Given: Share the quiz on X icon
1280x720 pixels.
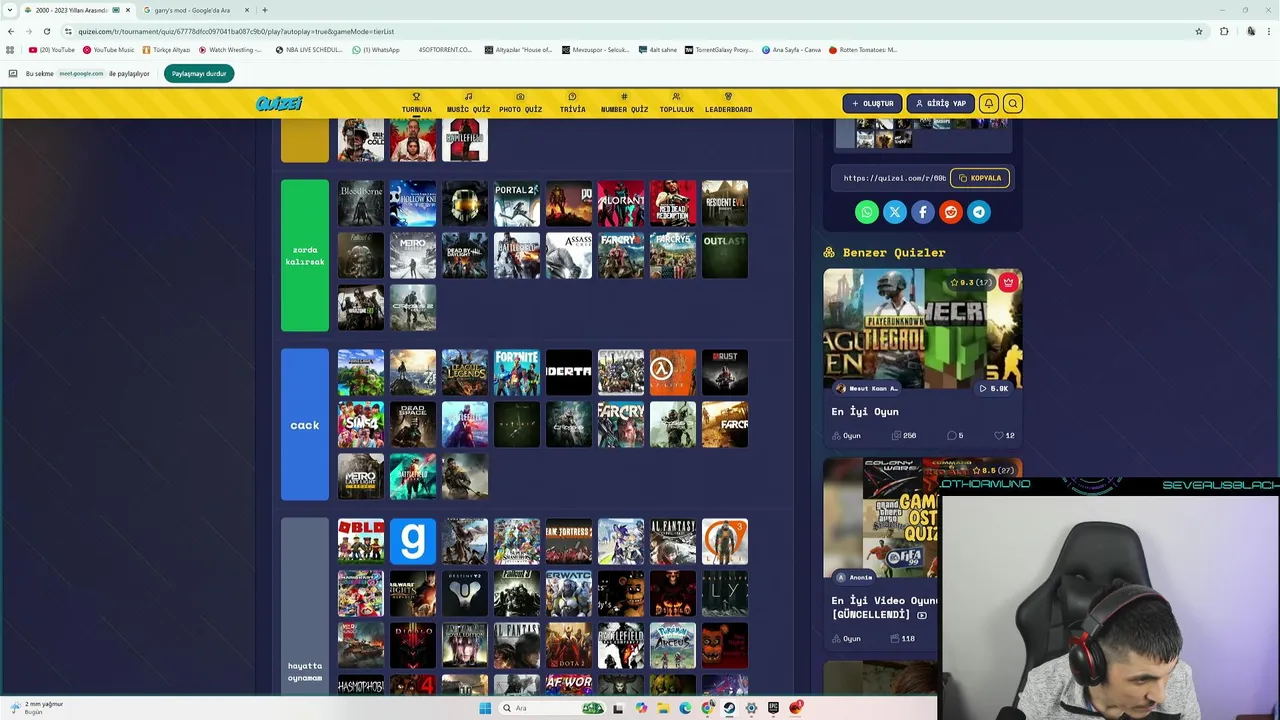Looking at the screenshot, I should pyautogui.click(x=895, y=212).
